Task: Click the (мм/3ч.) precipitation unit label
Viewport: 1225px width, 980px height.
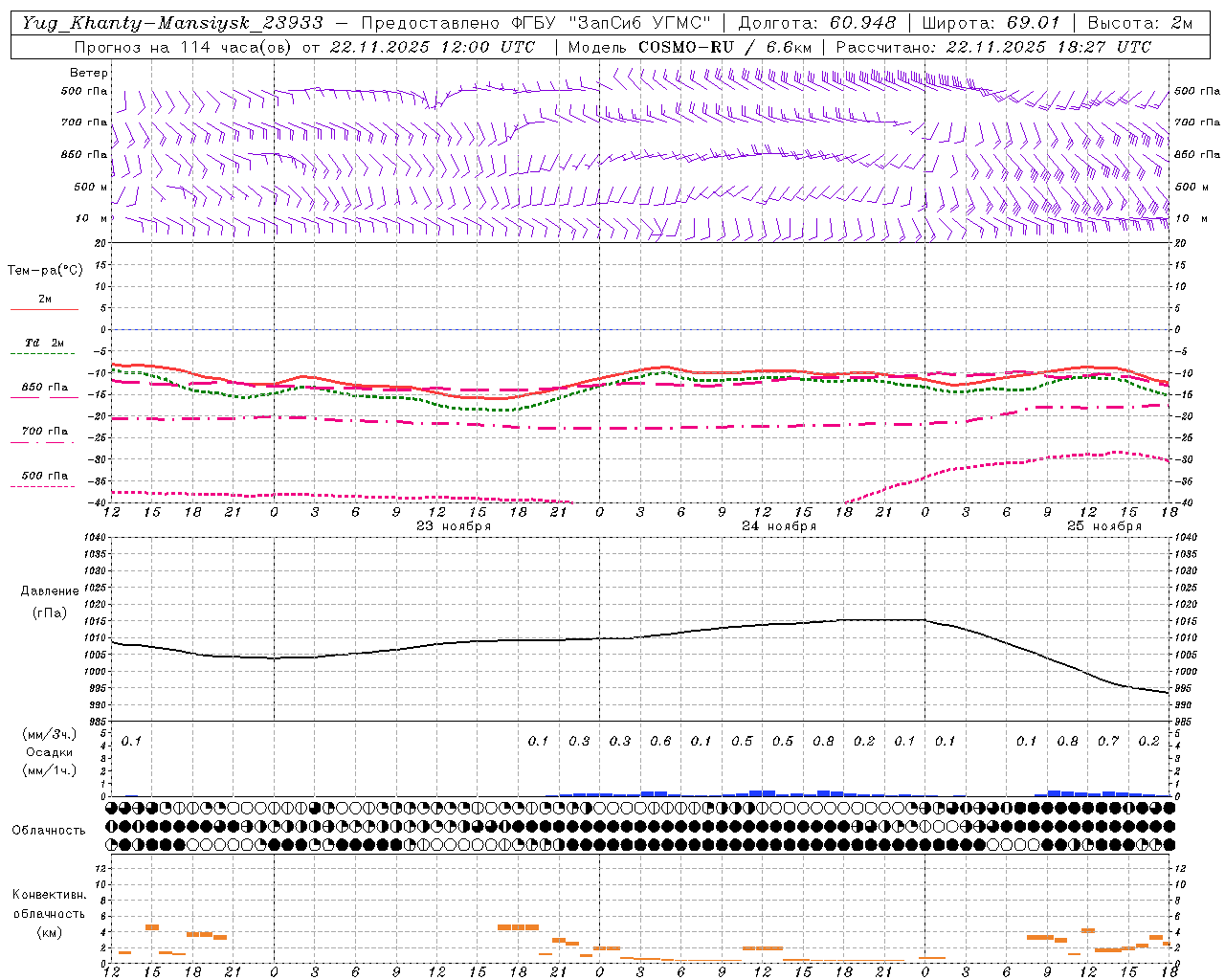Action: tap(50, 734)
